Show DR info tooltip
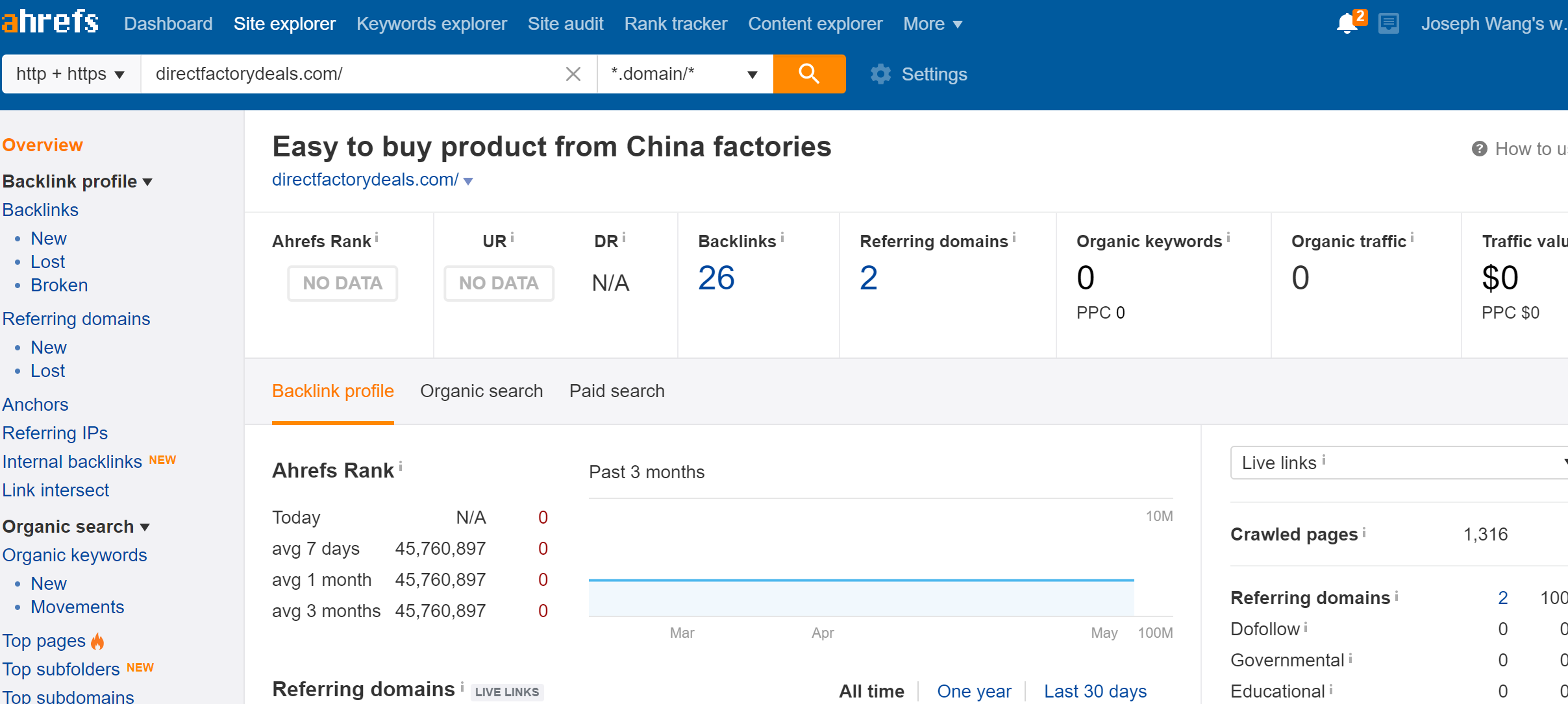Image resolution: width=1568 pixels, height=704 pixels. pos(624,238)
